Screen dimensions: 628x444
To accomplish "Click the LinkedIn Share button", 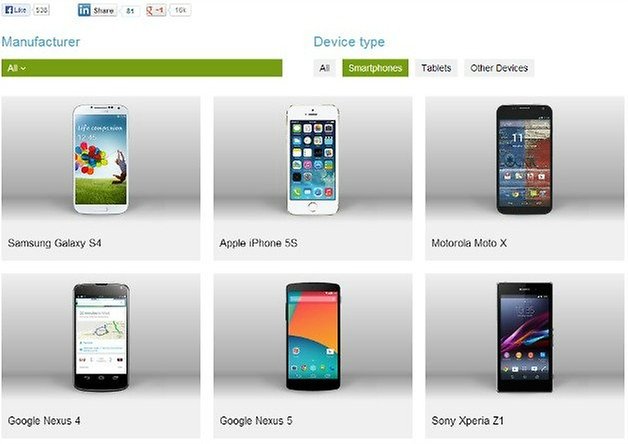I will click(x=97, y=10).
